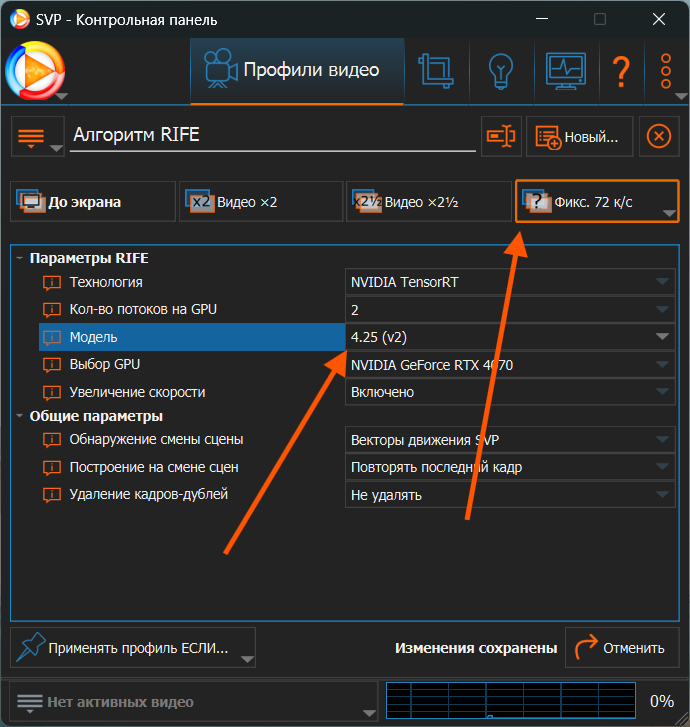Select the Видео ×2 frame rate mode

[261, 202]
